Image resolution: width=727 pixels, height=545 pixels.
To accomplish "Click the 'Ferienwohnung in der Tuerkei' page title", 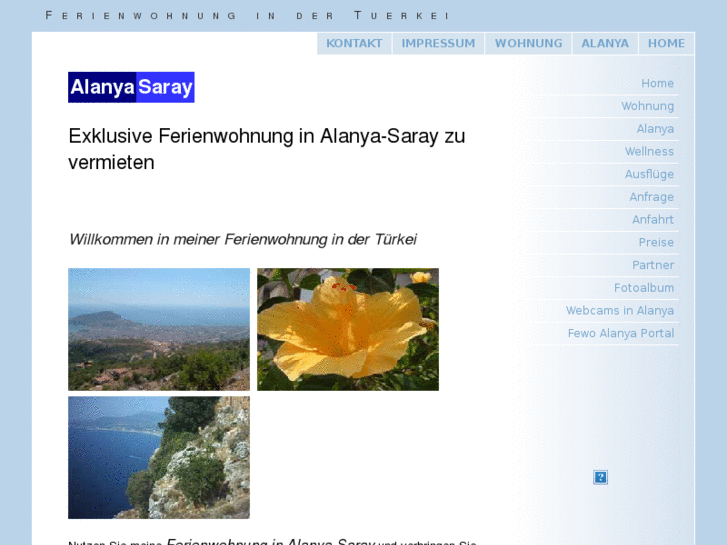I will tap(247, 16).
